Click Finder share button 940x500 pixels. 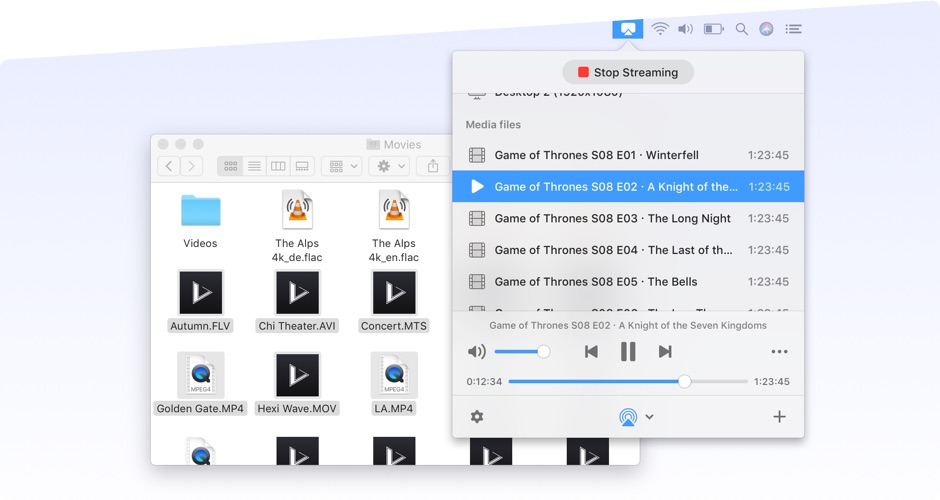point(433,166)
